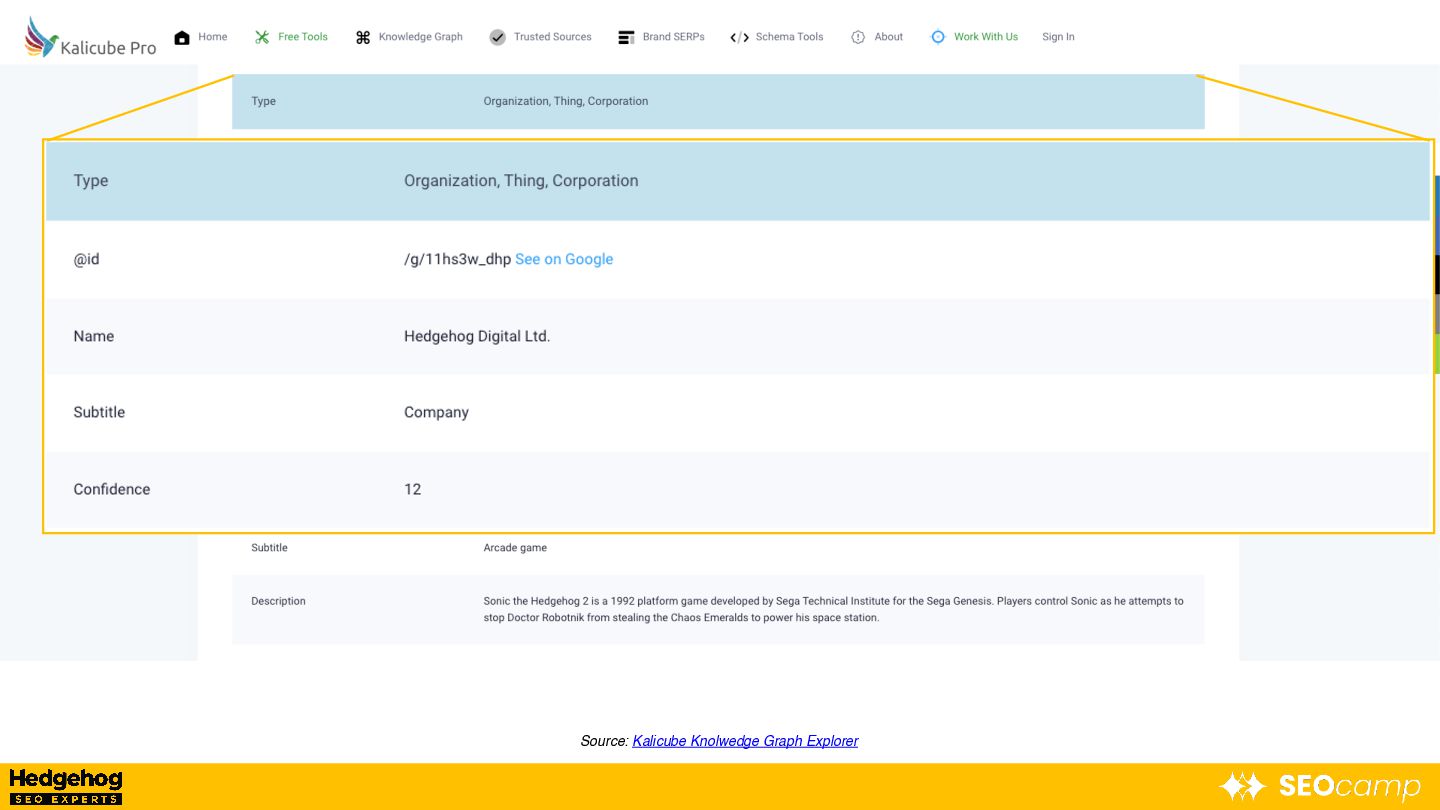Open the Schema Tools menu item
Image resolution: width=1440 pixels, height=810 pixels.
point(790,37)
